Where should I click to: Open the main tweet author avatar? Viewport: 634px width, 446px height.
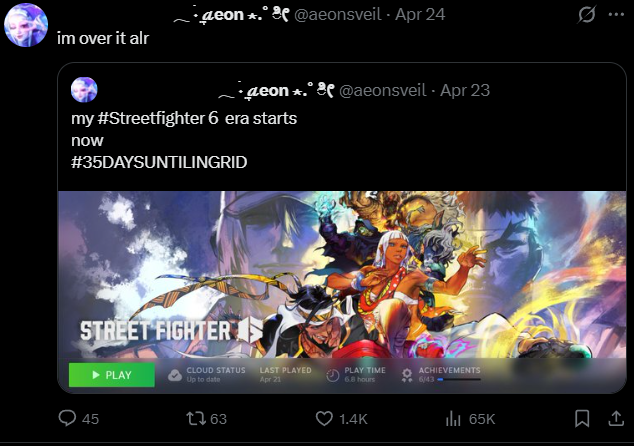[26, 25]
